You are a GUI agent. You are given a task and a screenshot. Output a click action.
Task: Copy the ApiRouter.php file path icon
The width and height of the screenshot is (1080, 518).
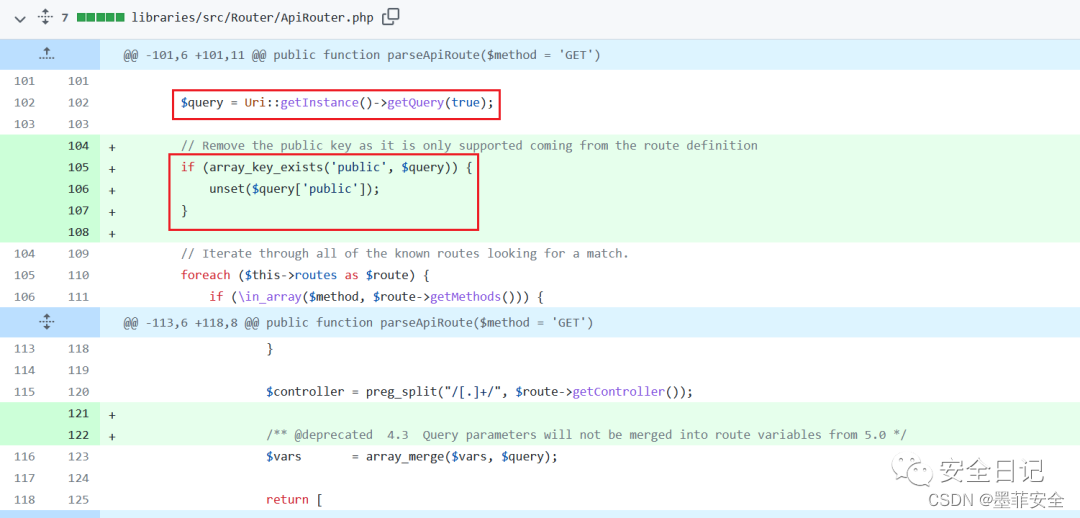point(391,17)
